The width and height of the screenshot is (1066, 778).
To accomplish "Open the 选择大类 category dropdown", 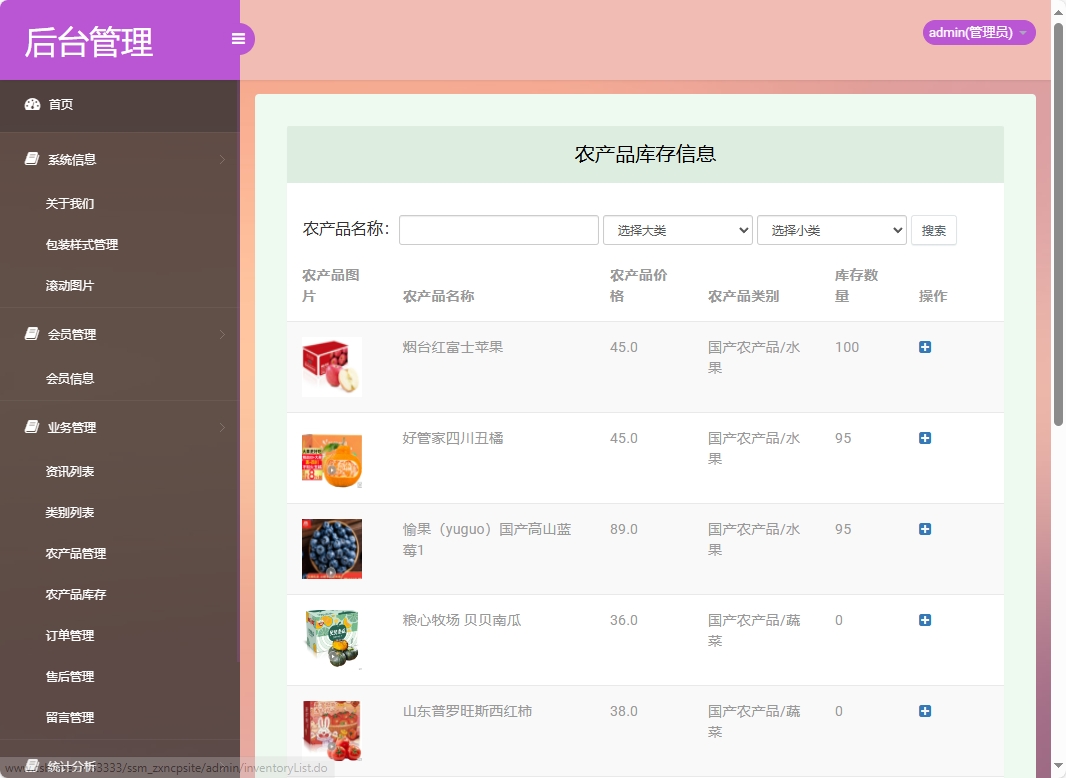I will [x=677, y=230].
